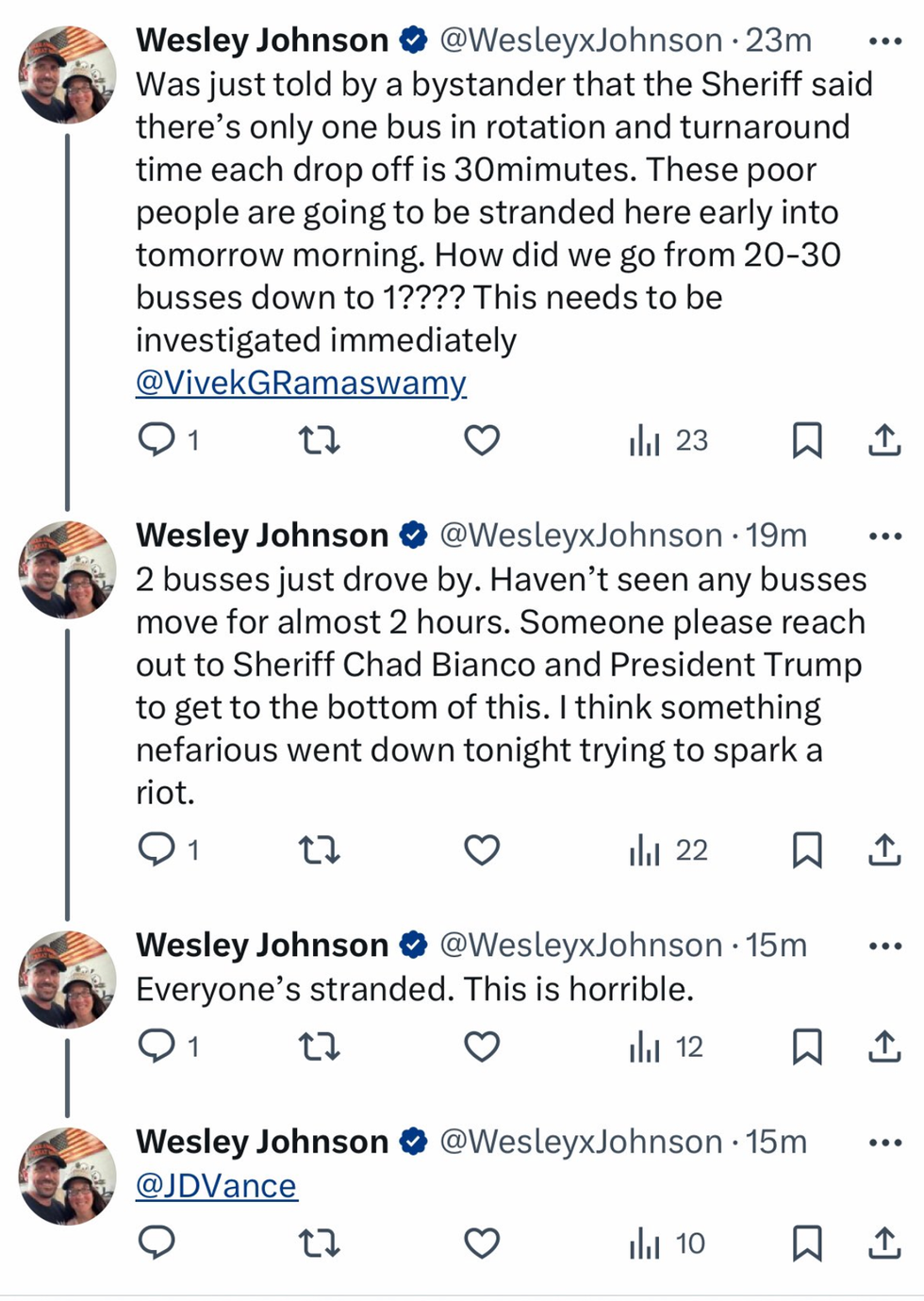Share the @JDVance tweet
924x1301 pixels.
884,1244
